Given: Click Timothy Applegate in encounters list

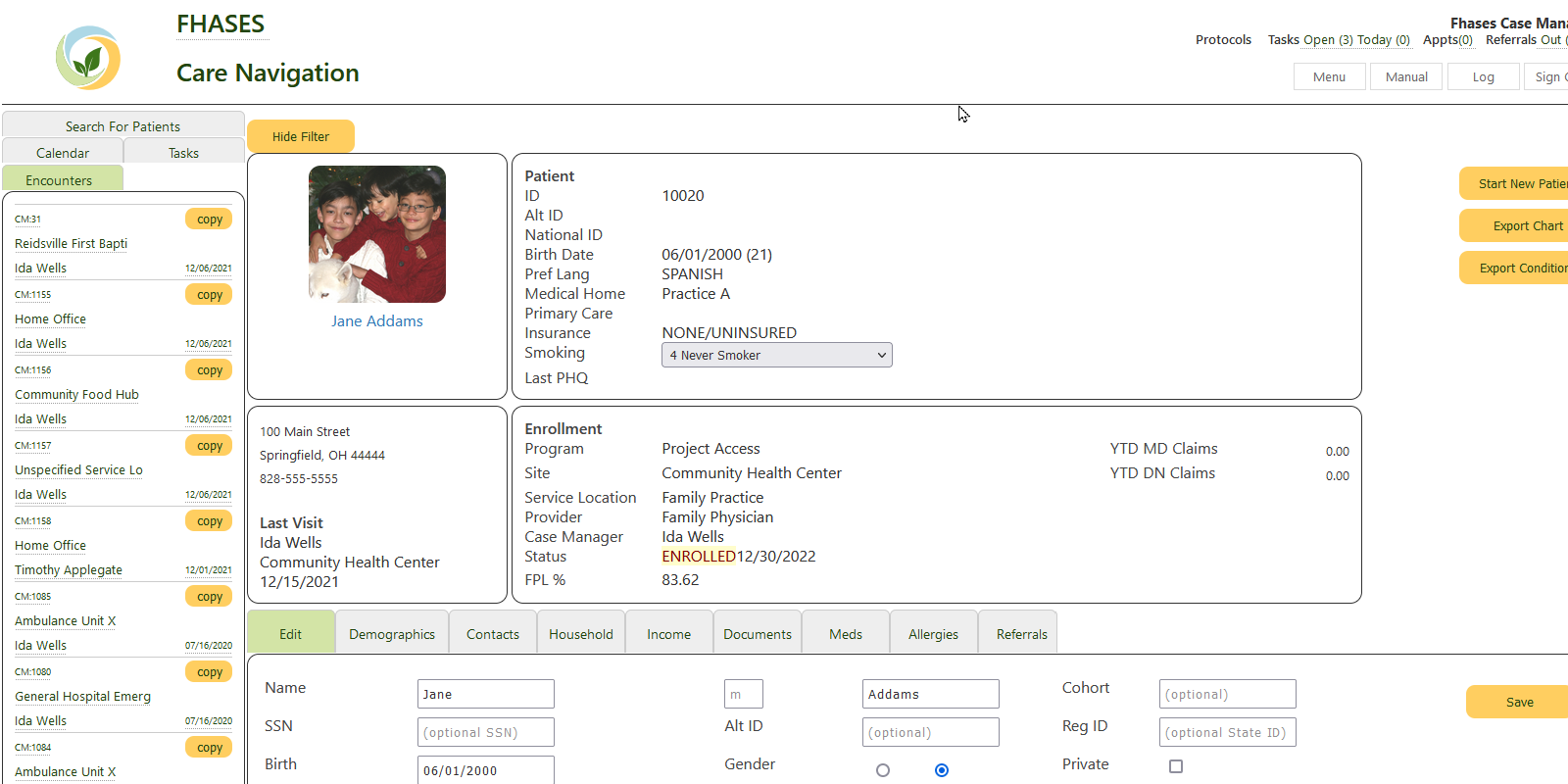Looking at the screenshot, I should [69, 569].
